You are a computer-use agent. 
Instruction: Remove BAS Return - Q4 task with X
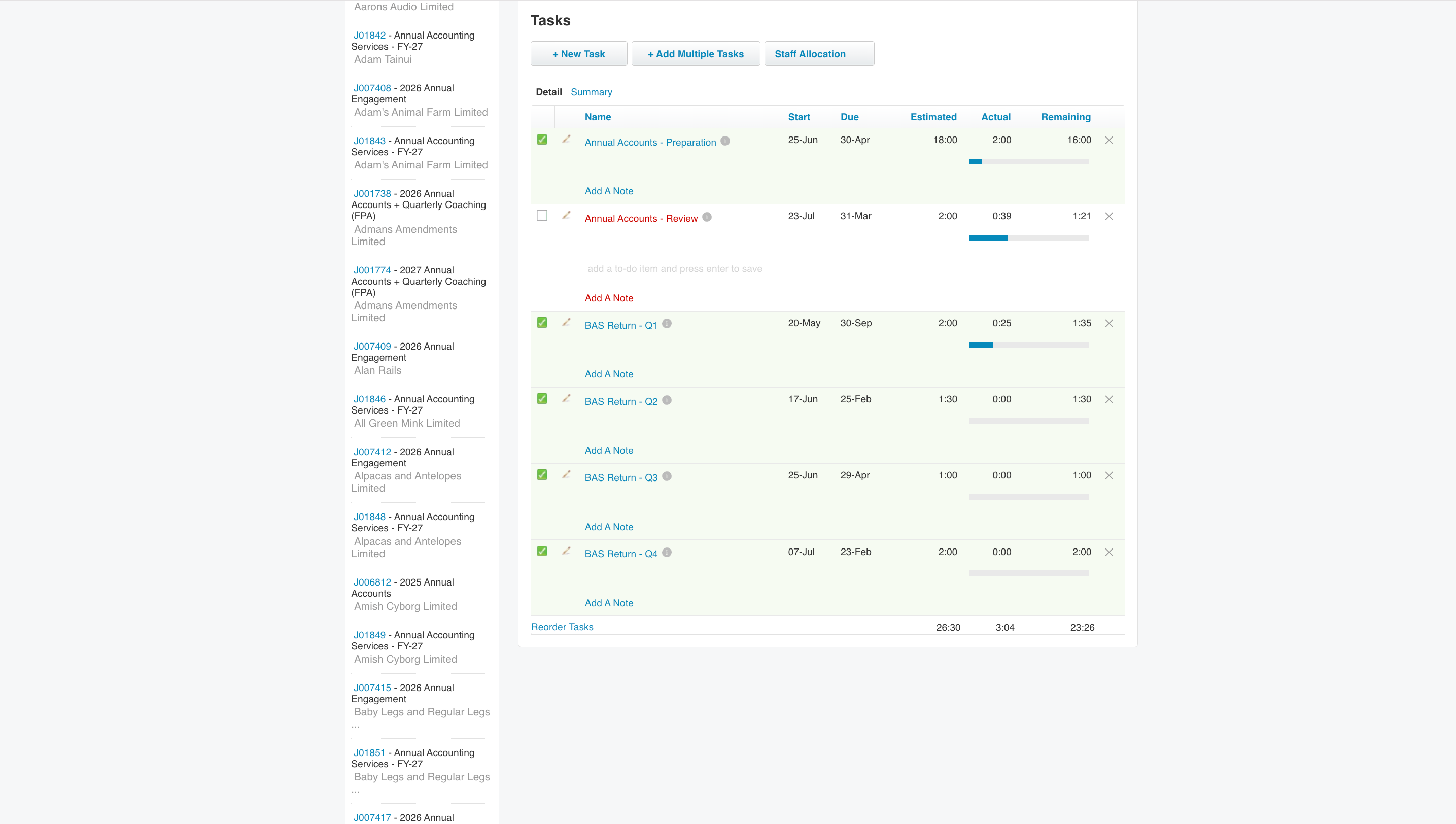click(1109, 553)
